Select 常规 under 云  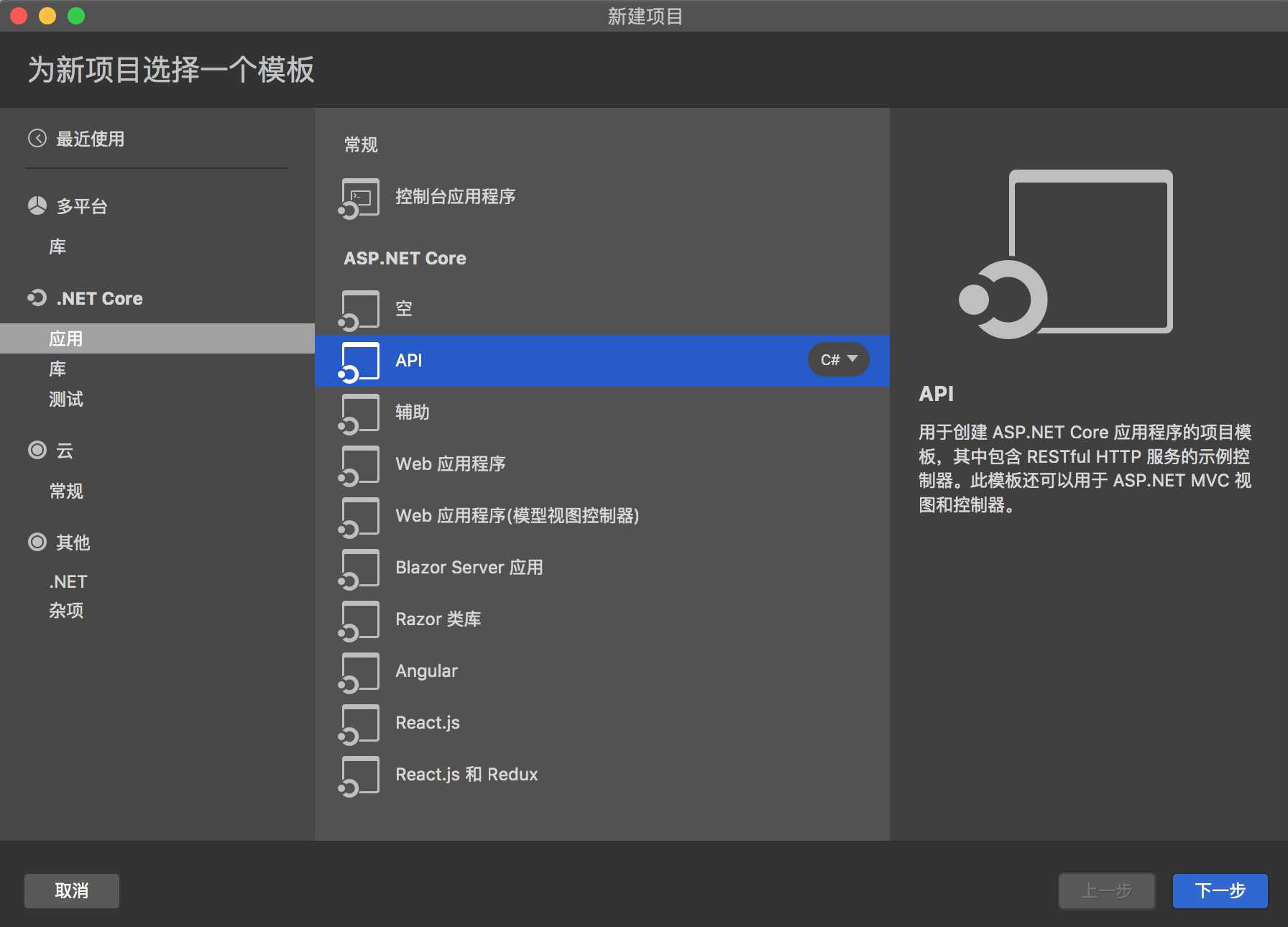[66, 492]
